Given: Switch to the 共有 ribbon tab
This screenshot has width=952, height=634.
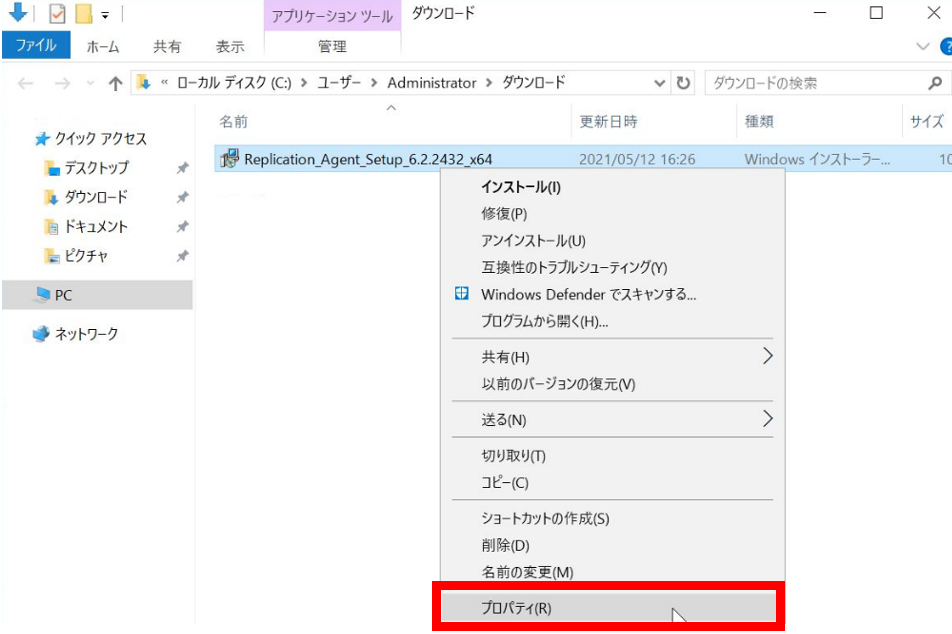Looking at the screenshot, I should pos(167,47).
